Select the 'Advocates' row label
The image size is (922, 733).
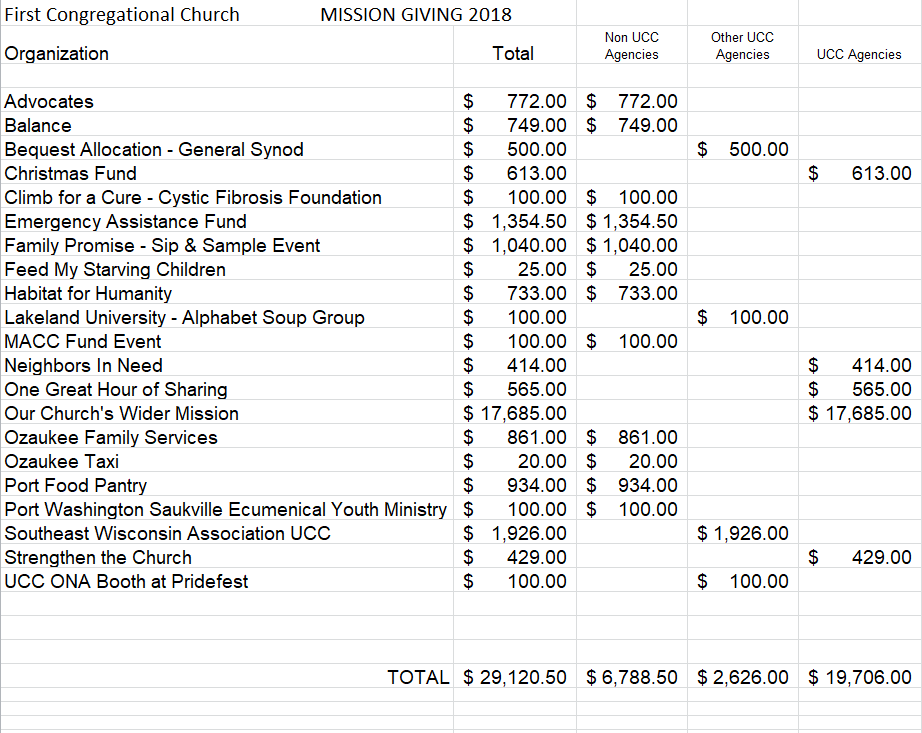(x=49, y=101)
